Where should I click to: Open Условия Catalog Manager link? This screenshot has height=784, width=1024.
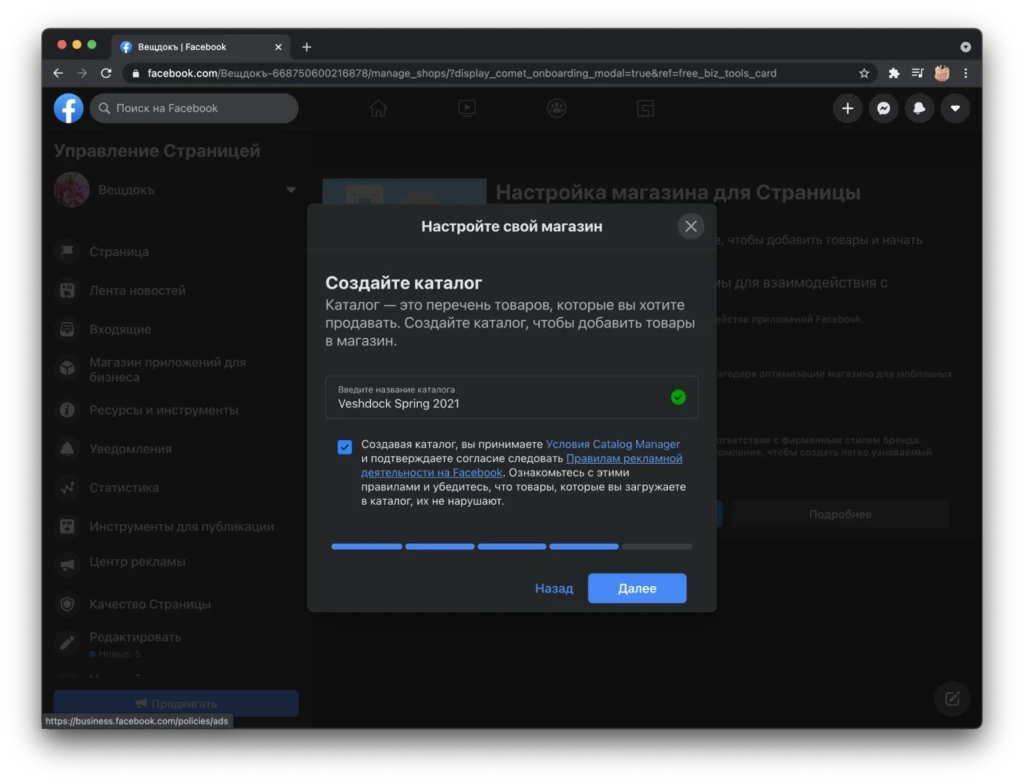[613, 444]
